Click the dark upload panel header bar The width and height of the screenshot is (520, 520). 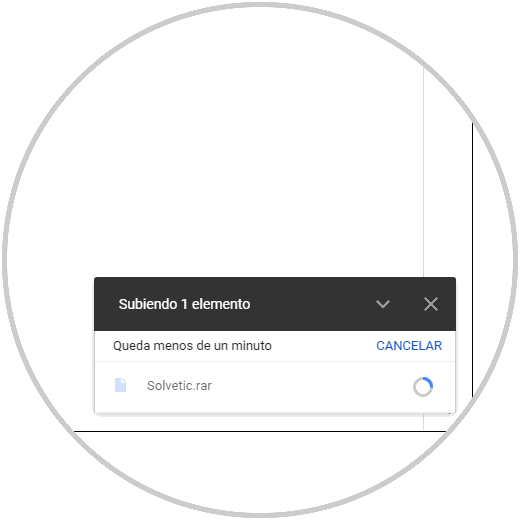(x=275, y=304)
